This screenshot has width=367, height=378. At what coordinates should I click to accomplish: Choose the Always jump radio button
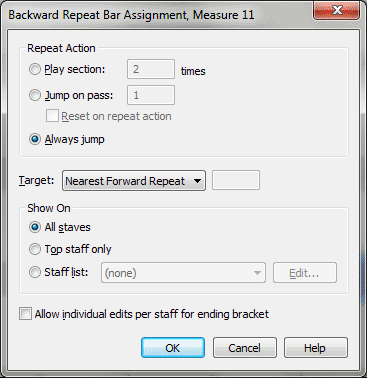(35, 139)
